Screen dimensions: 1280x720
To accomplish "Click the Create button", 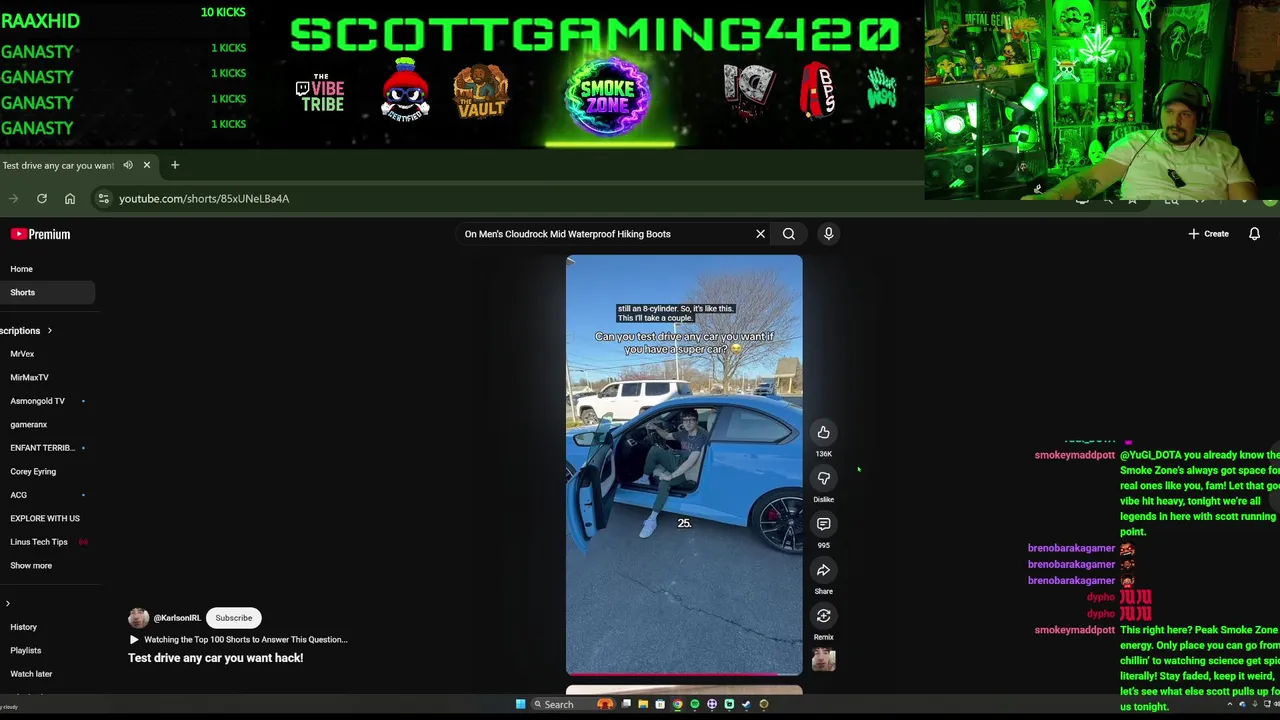I will click(x=1209, y=234).
